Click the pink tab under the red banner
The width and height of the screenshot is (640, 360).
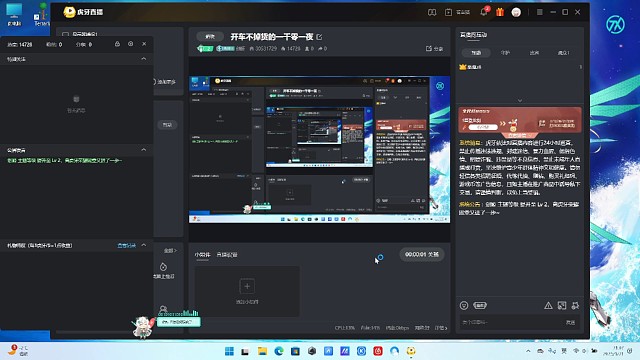point(520,135)
